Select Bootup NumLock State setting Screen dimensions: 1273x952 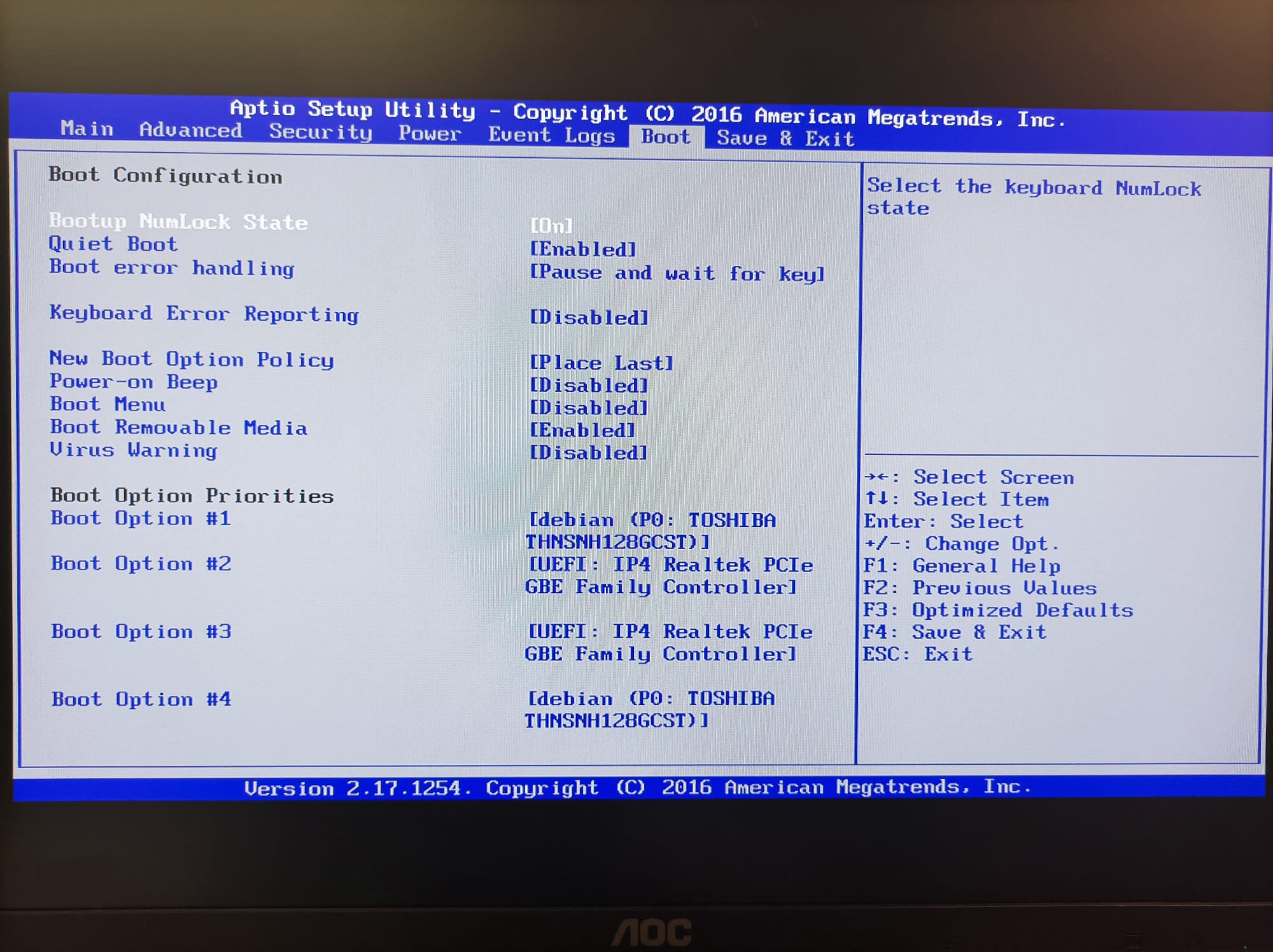pos(178,221)
